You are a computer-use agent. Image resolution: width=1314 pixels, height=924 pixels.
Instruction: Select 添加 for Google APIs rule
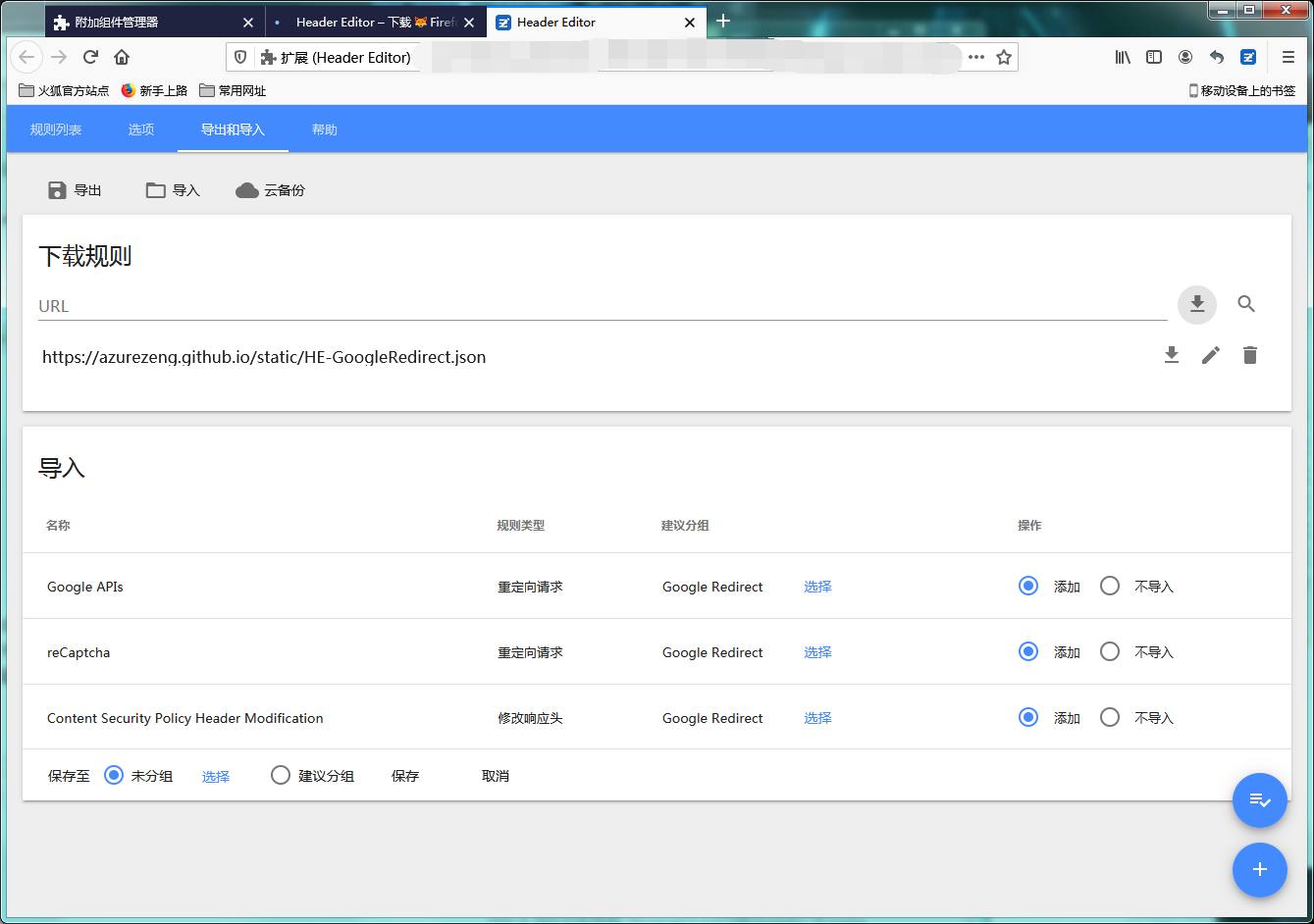[1028, 587]
